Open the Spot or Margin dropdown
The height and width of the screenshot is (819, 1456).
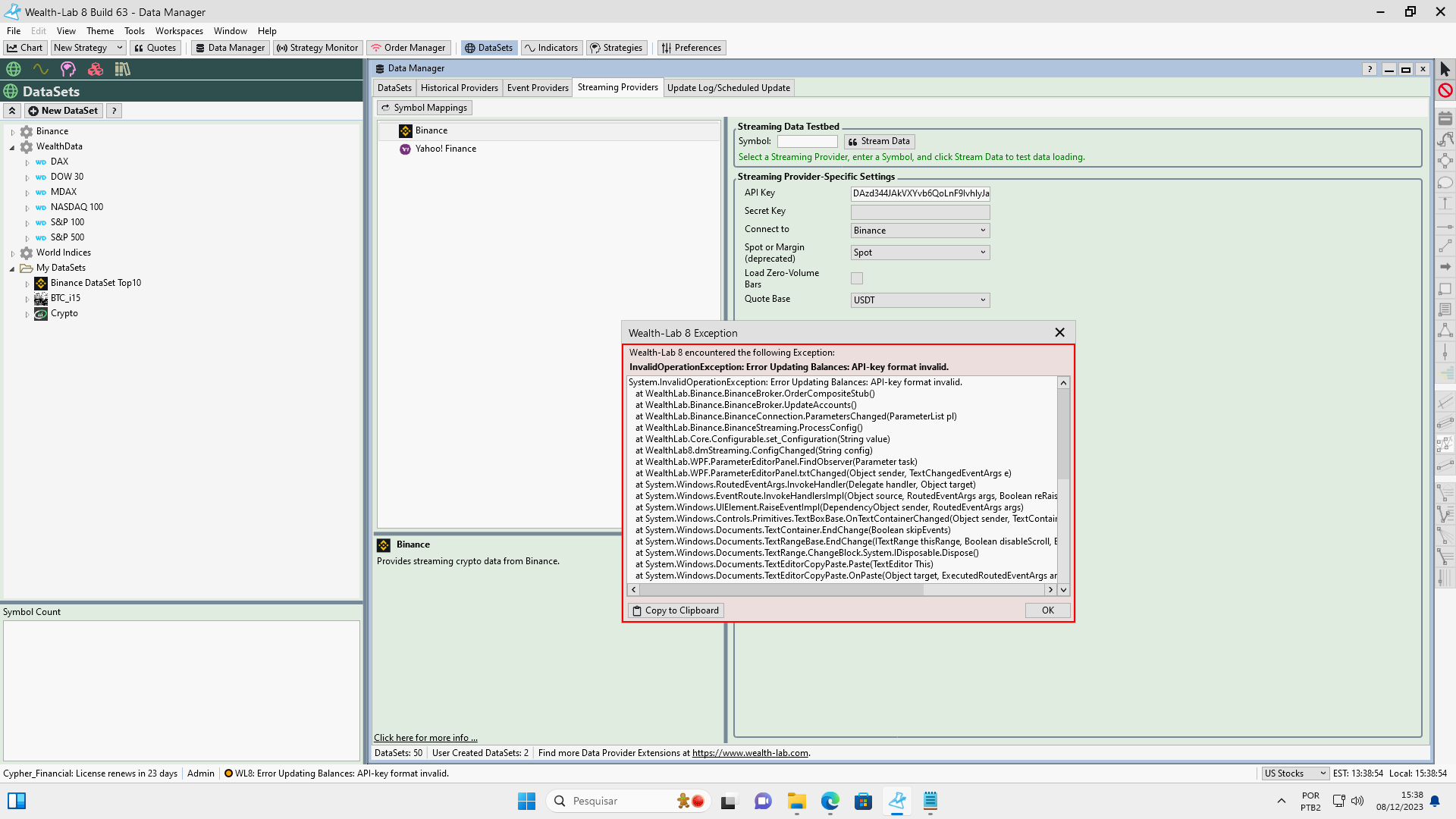click(x=920, y=253)
